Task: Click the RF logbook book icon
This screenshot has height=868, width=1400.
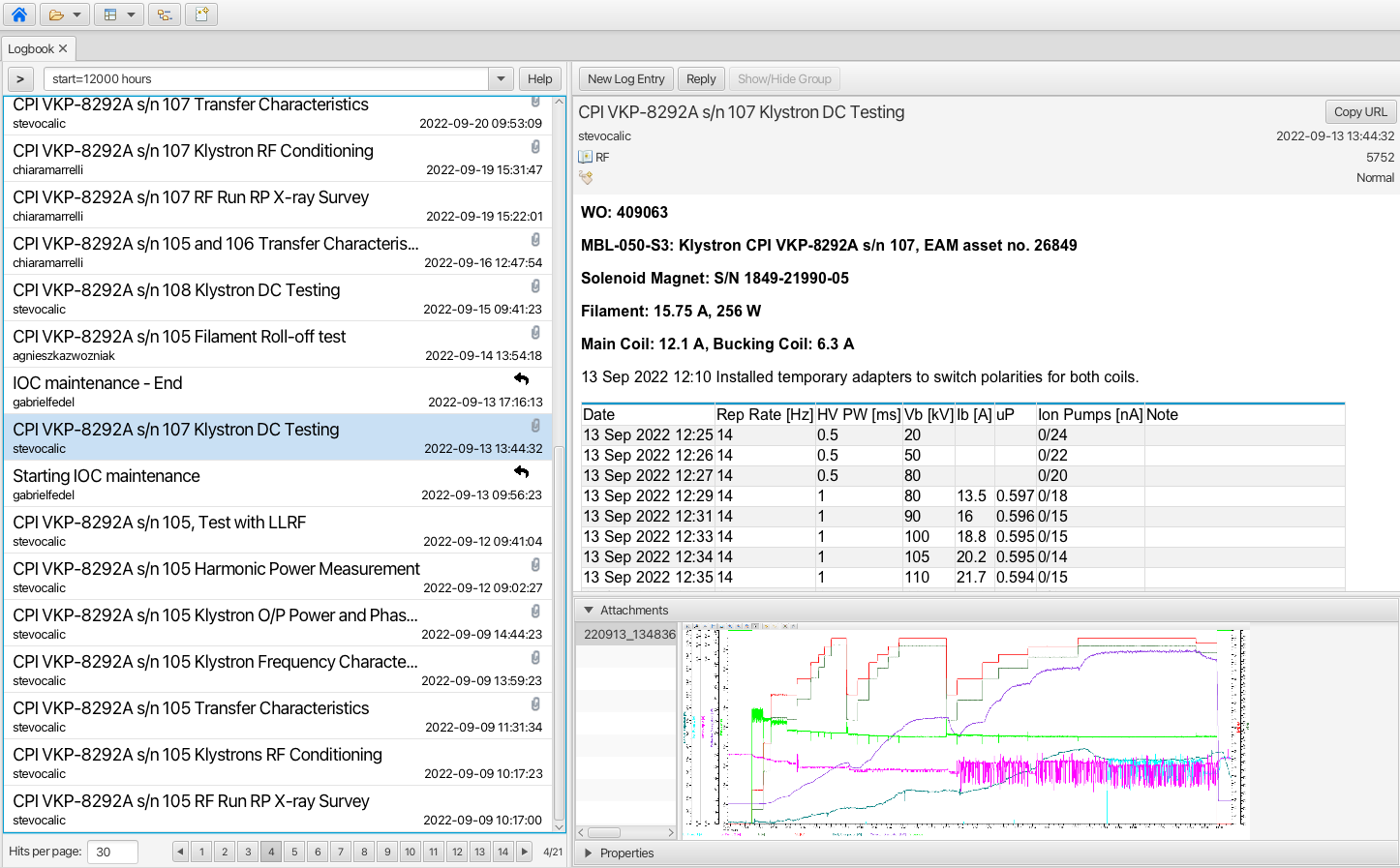Action: click(x=586, y=157)
